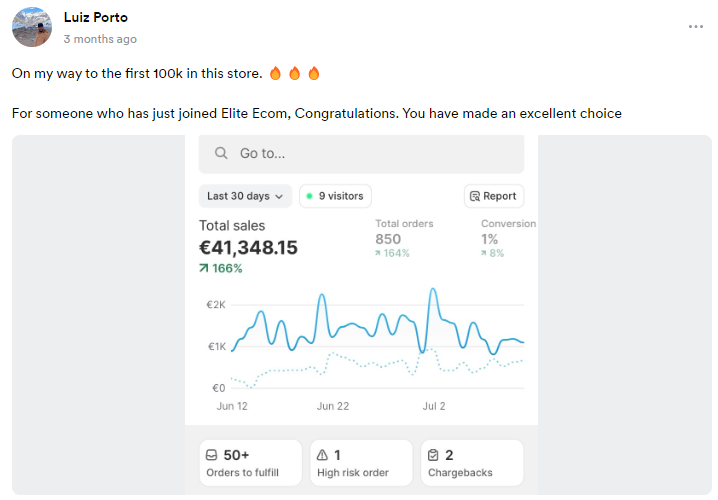Click the green sales increase arrow
This screenshot has width=718, height=500.
point(205,268)
